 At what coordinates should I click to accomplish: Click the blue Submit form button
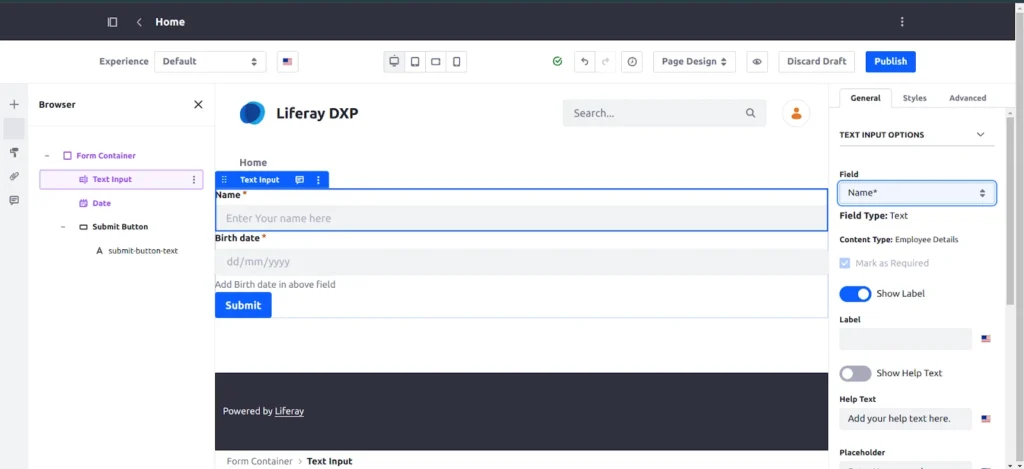pos(243,305)
